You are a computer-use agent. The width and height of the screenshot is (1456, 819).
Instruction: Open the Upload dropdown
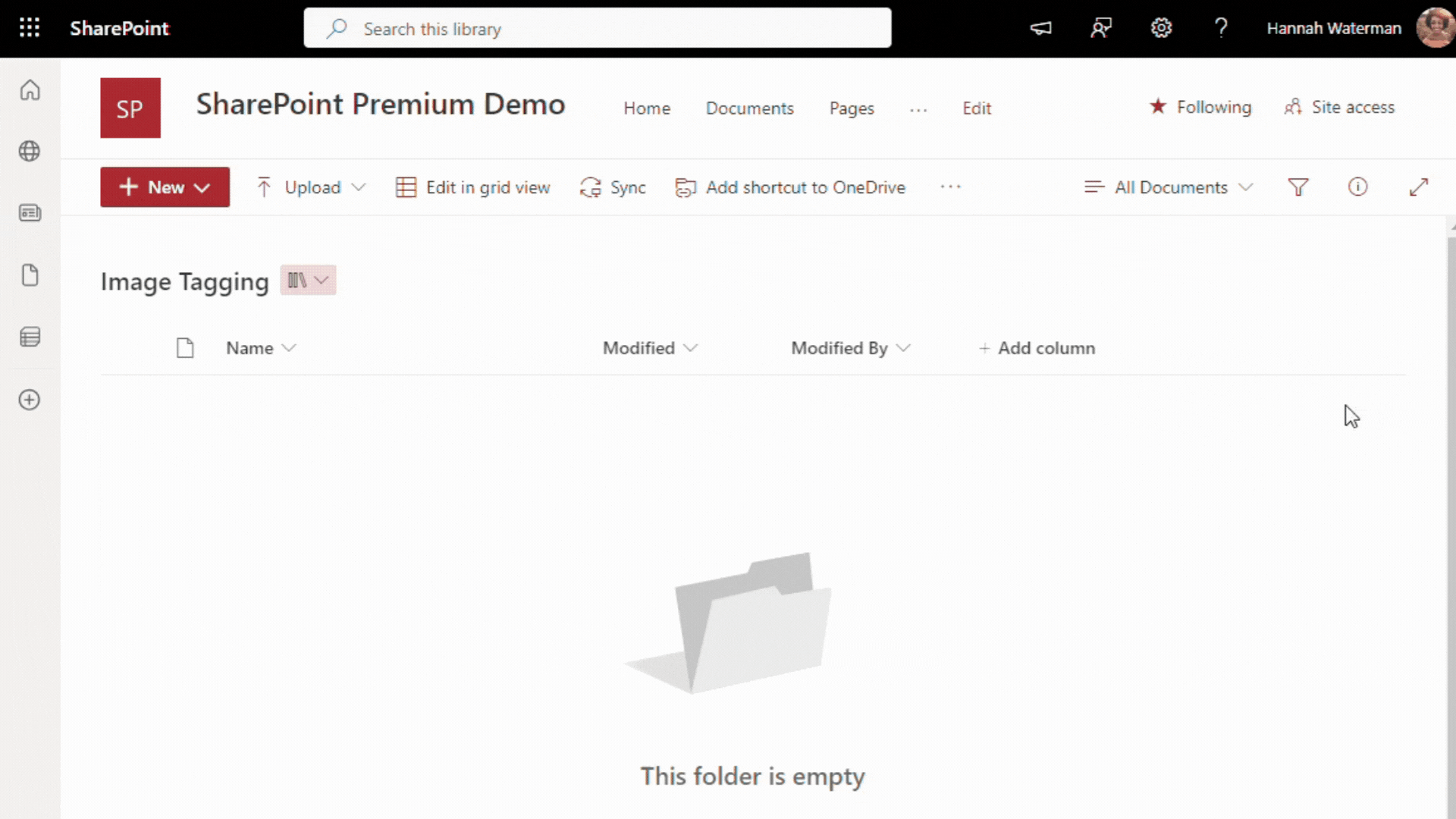tap(310, 187)
